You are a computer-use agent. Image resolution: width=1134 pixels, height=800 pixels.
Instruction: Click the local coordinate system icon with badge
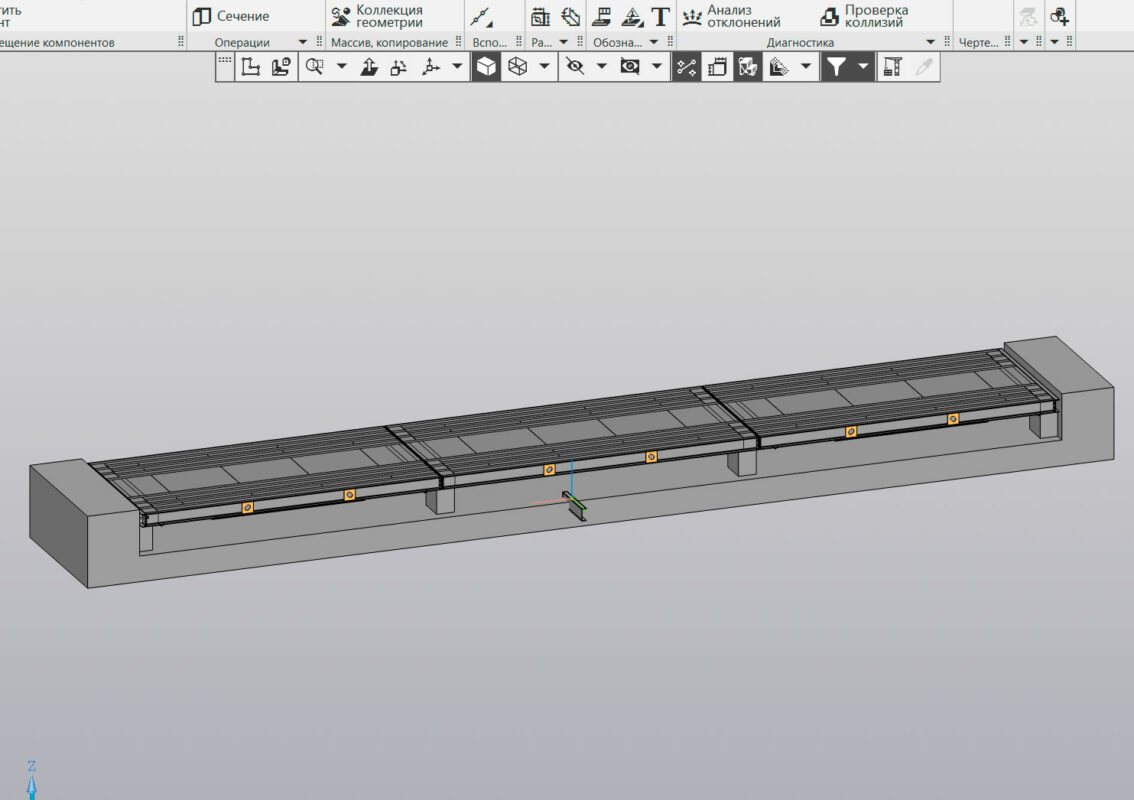(x=281, y=67)
